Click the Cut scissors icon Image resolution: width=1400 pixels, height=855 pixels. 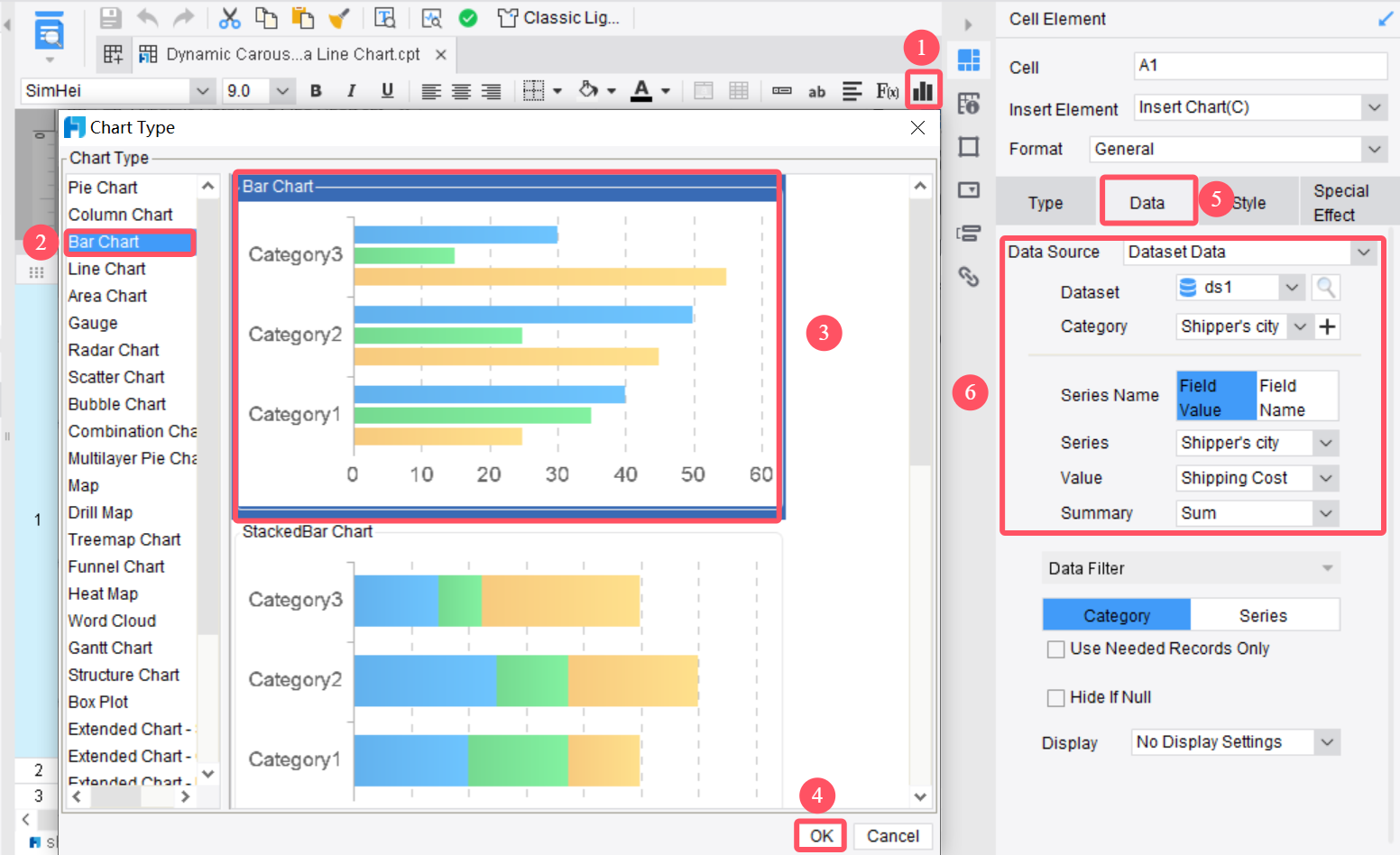230,18
